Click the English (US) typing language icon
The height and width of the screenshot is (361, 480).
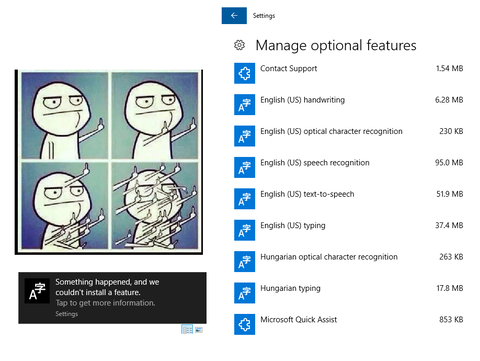pos(244,230)
